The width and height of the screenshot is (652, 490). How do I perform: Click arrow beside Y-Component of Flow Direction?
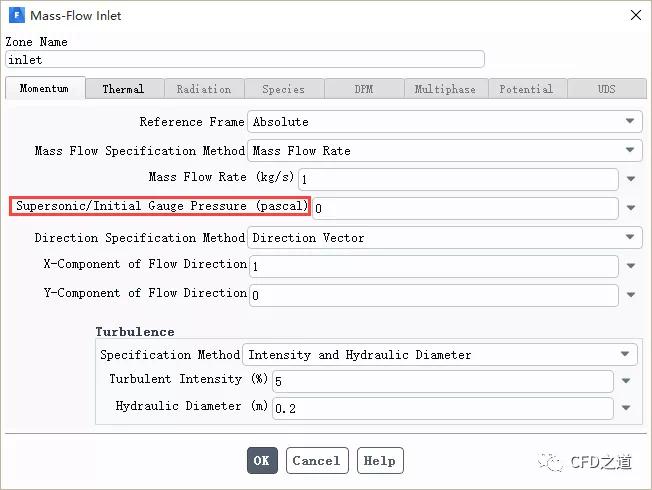click(631, 295)
